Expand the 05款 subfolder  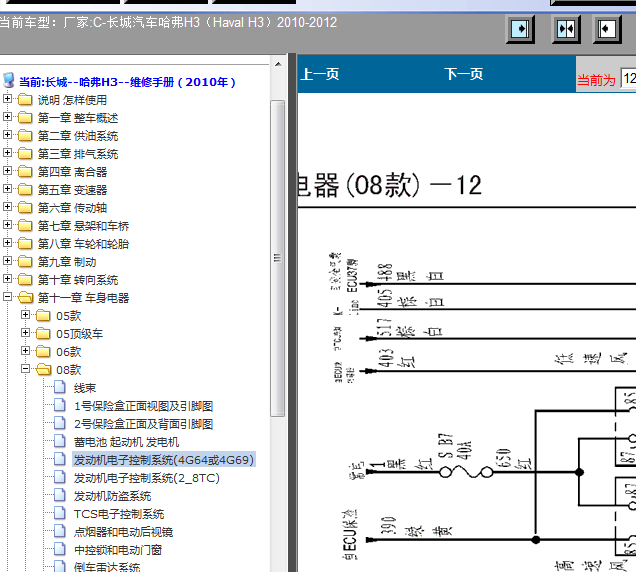pos(26,314)
